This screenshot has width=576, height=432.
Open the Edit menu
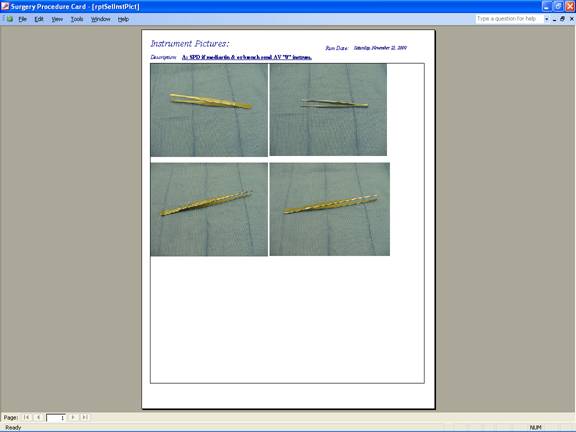pyautogui.click(x=39, y=19)
